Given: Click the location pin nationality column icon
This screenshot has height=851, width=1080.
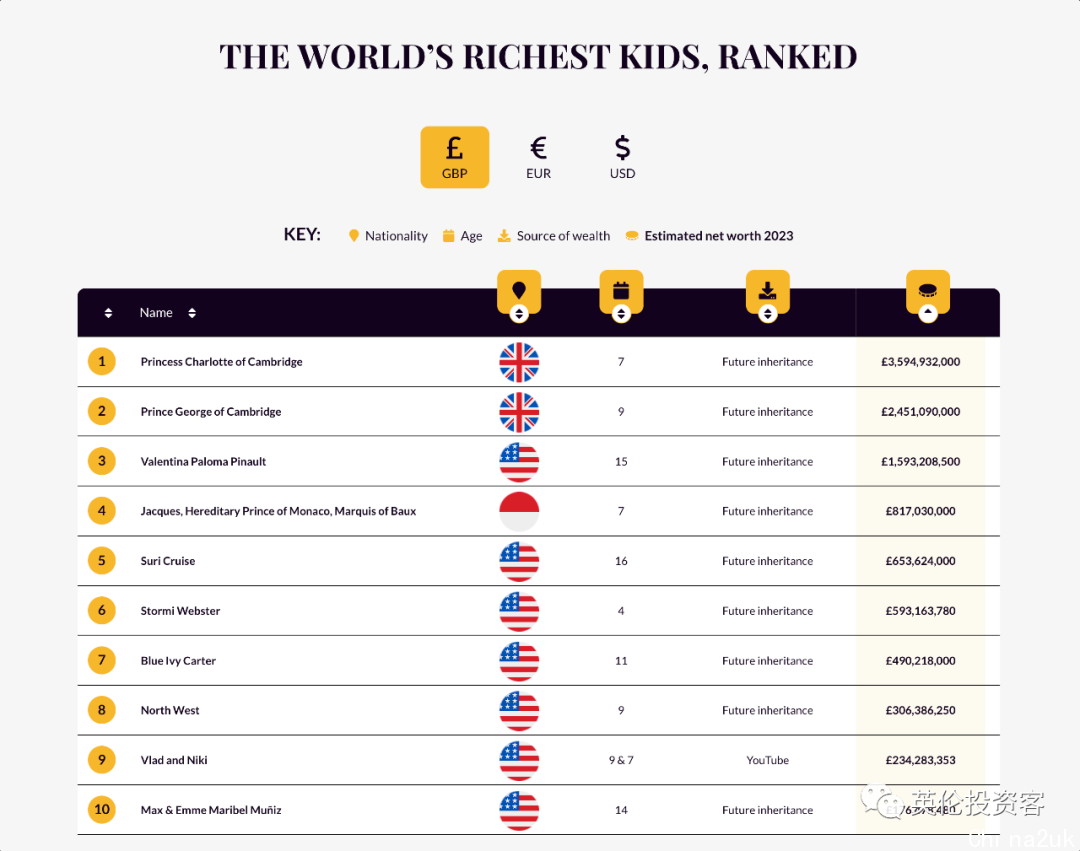Looking at the screenshot, I should pyautogui.click(x=518, y=290).
